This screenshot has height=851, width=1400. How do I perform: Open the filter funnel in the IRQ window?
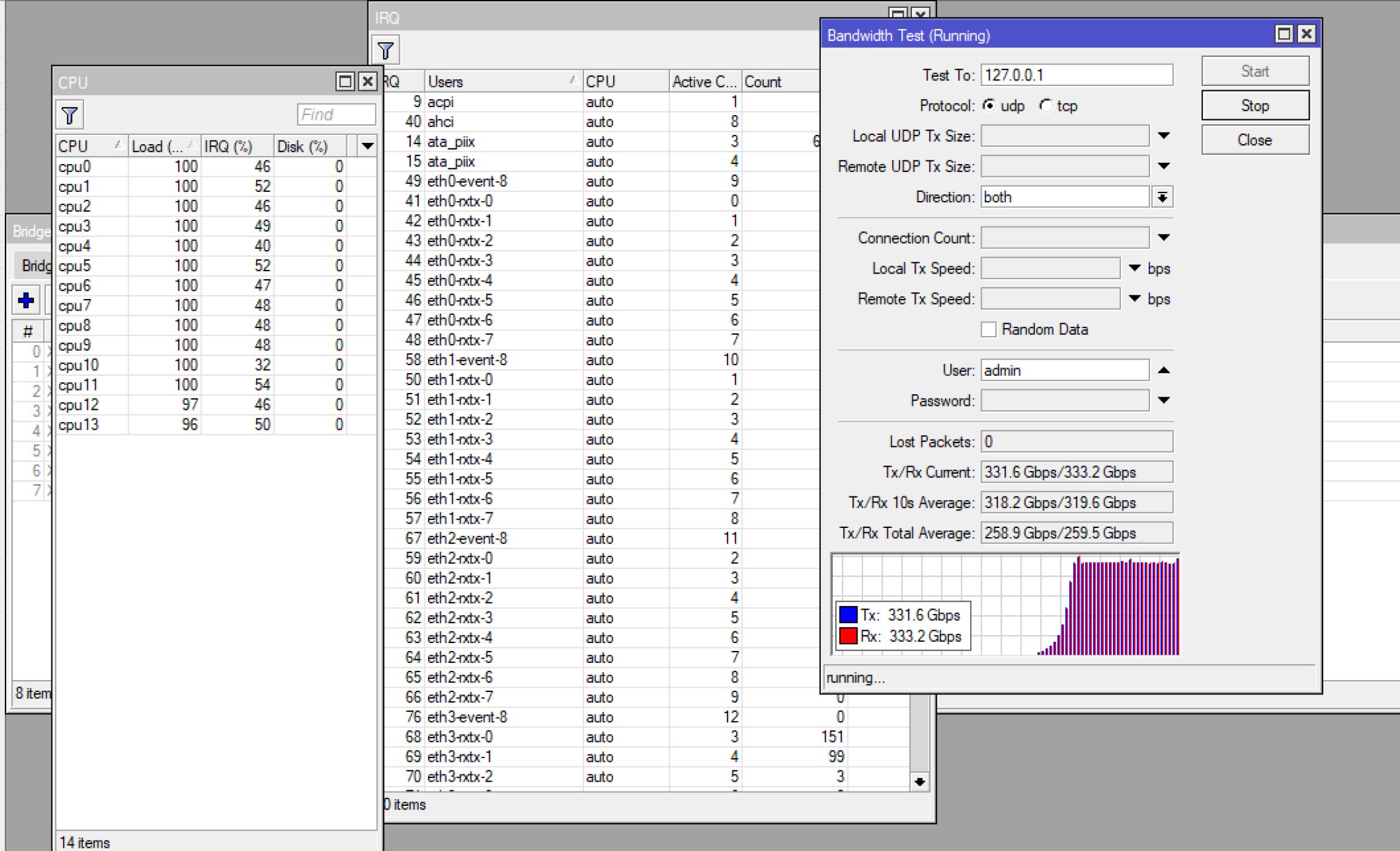tap(387, 51)
